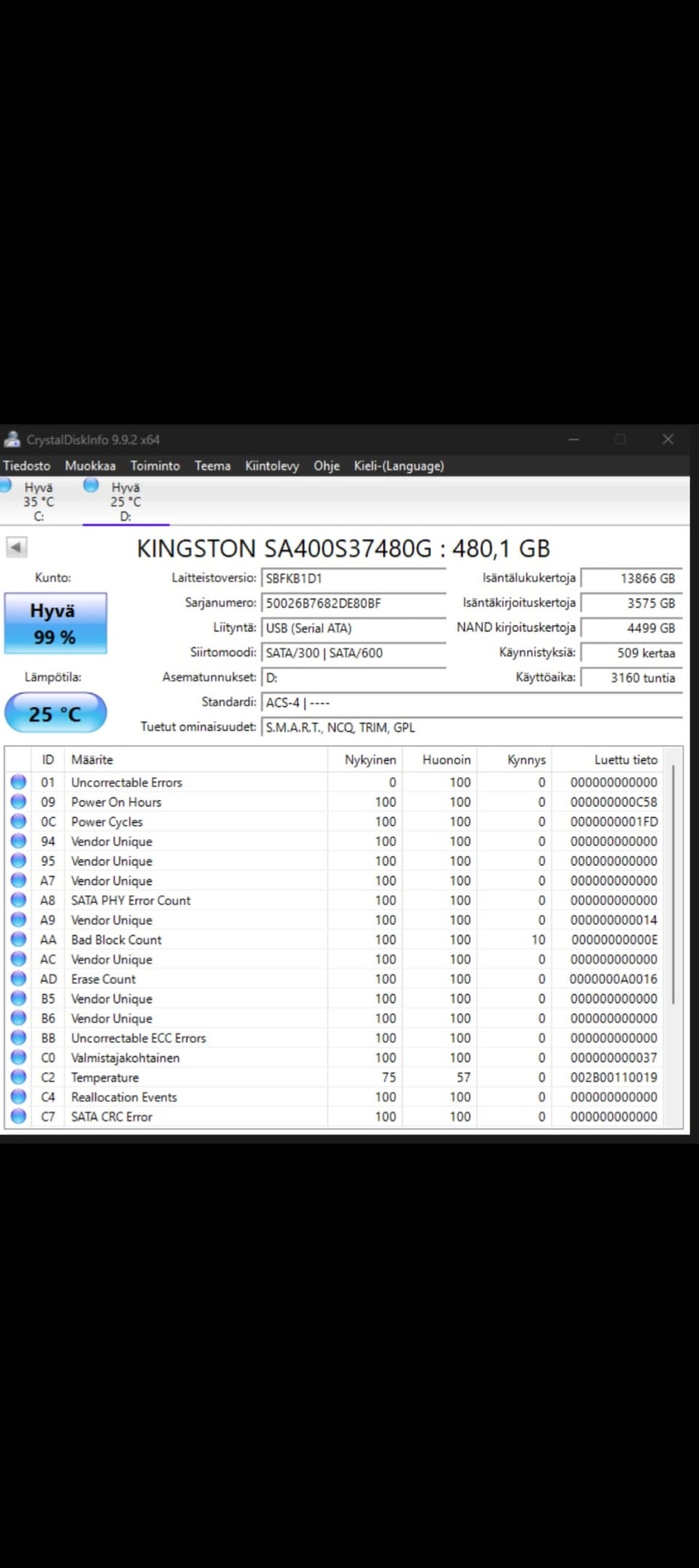
Task: Click the 25 °C temperature button
Action: tap(55, 714)
